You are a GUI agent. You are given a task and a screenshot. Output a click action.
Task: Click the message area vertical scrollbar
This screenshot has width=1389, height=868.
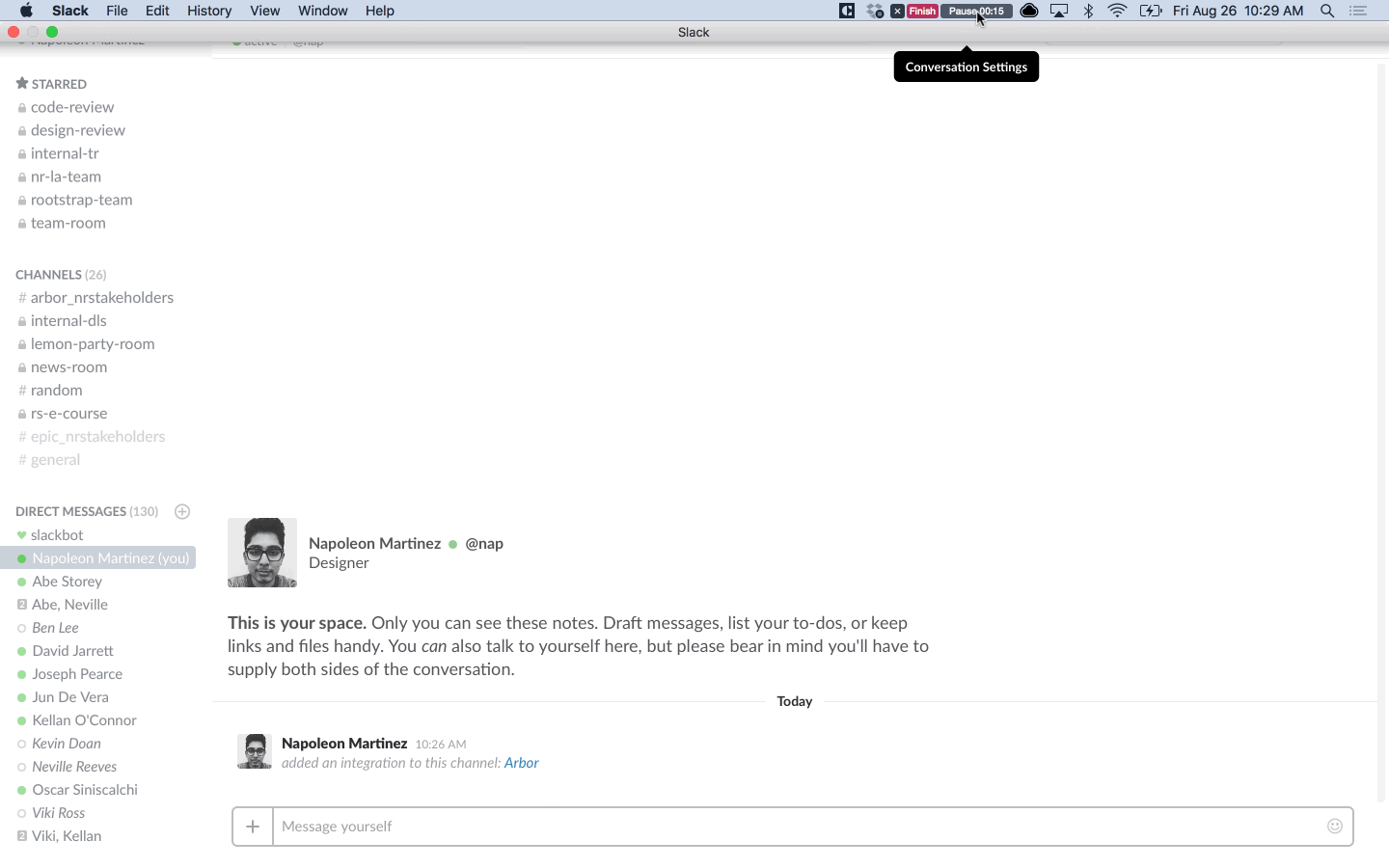tap(1382, 432)
